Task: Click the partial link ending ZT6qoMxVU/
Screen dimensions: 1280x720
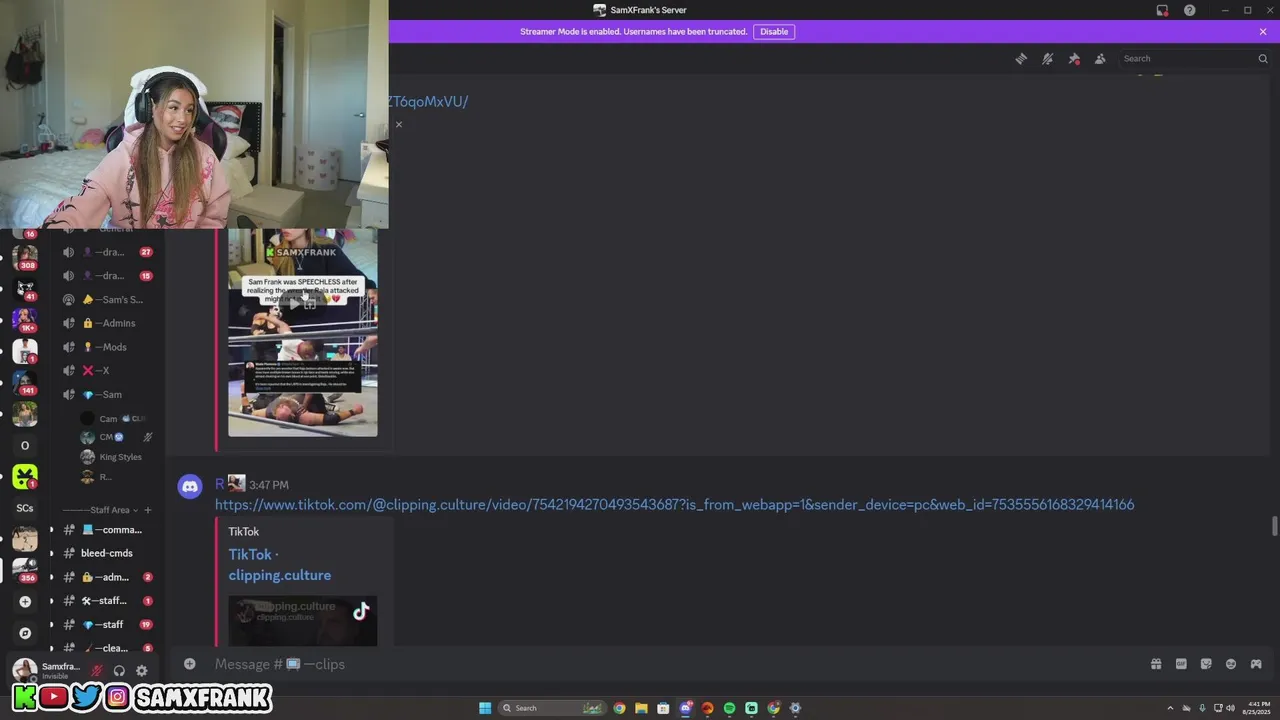Action: (428, 102)
